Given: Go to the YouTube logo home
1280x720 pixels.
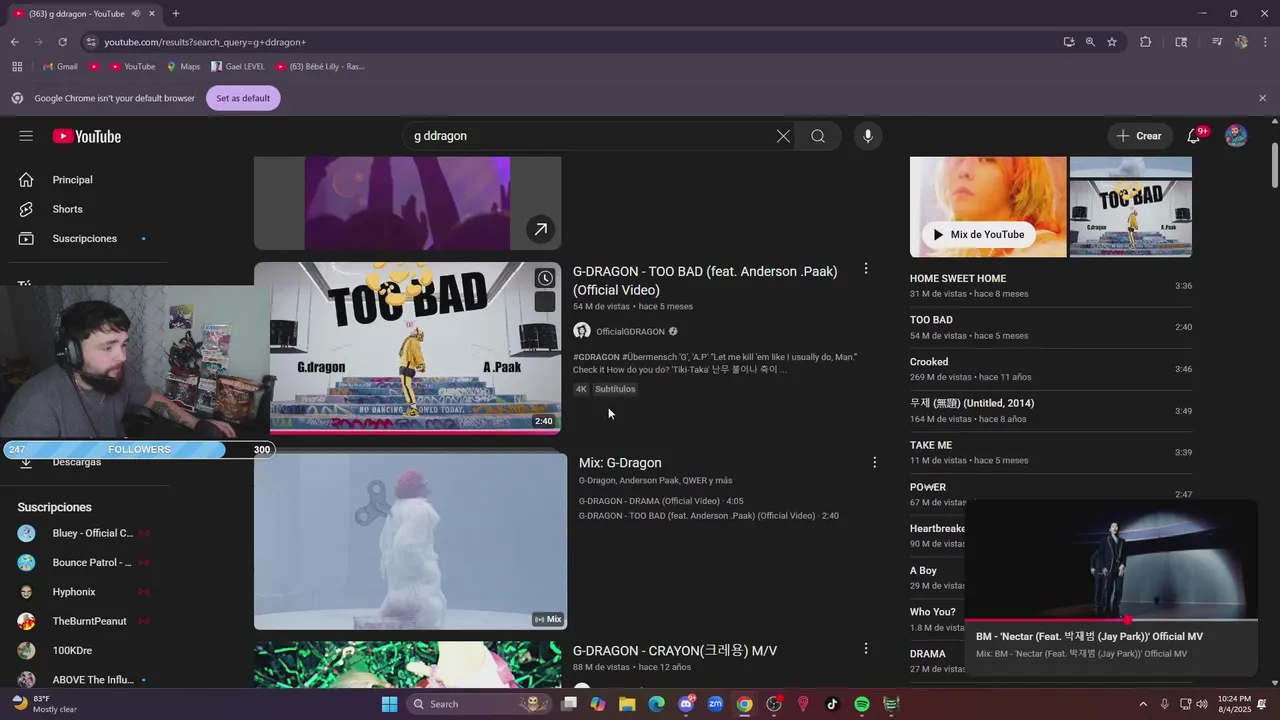Looking at the screenshot, I should 87,136.
